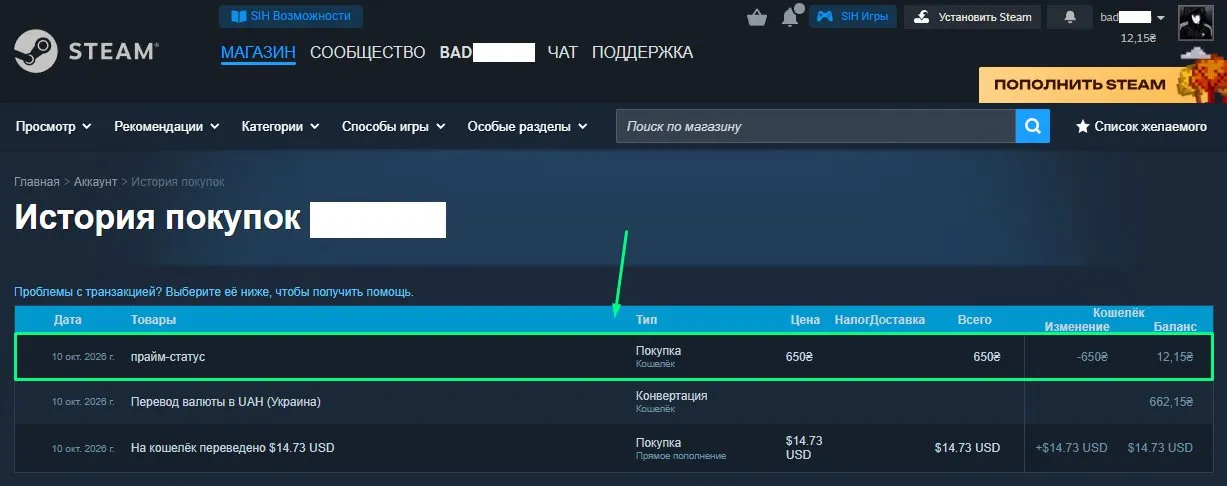Image resolution: width=1227 pixels, height=486 pixels.
Task: Click the store search field
Action: point(815,127)
